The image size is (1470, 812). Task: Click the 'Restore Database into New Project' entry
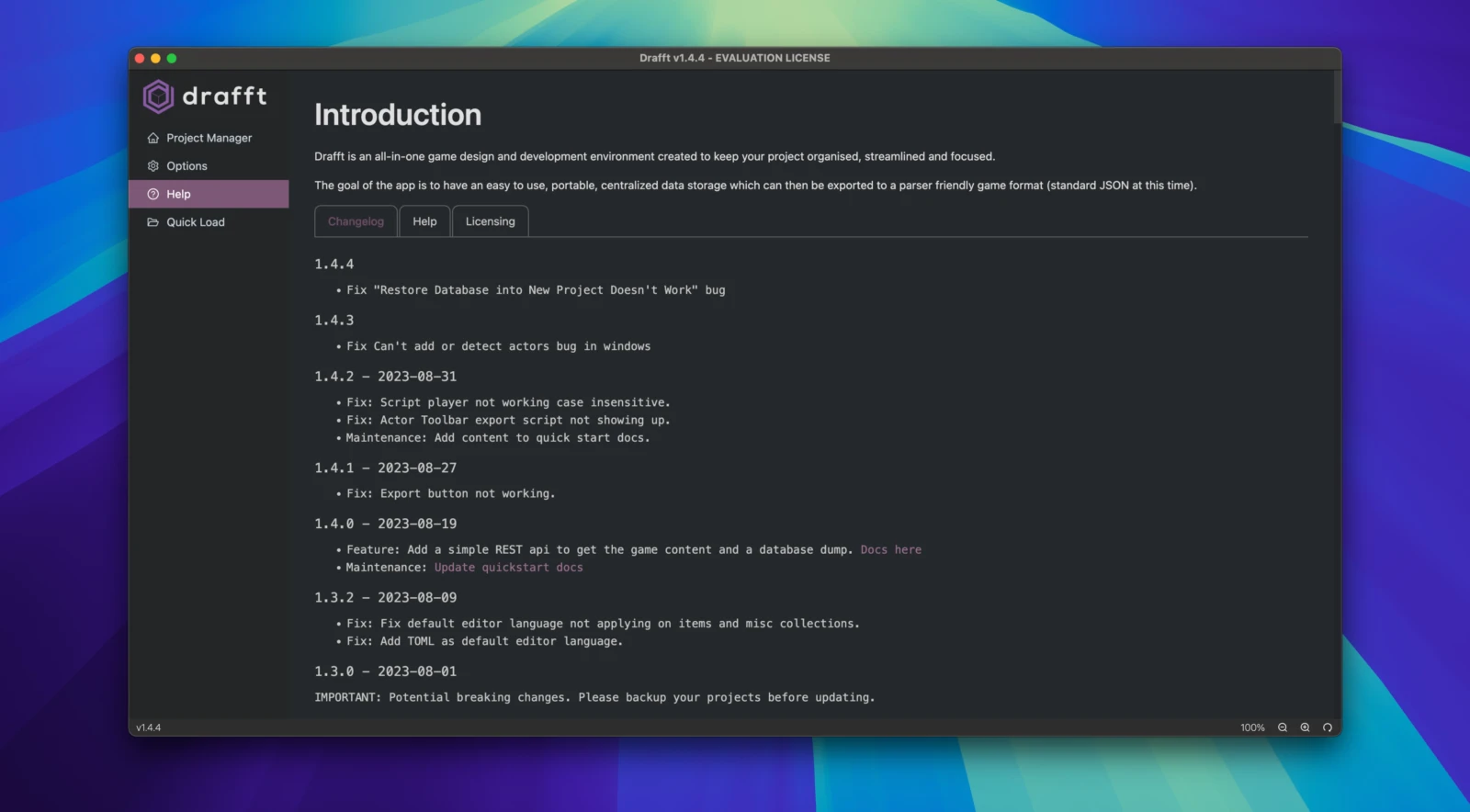pos(536,290)
